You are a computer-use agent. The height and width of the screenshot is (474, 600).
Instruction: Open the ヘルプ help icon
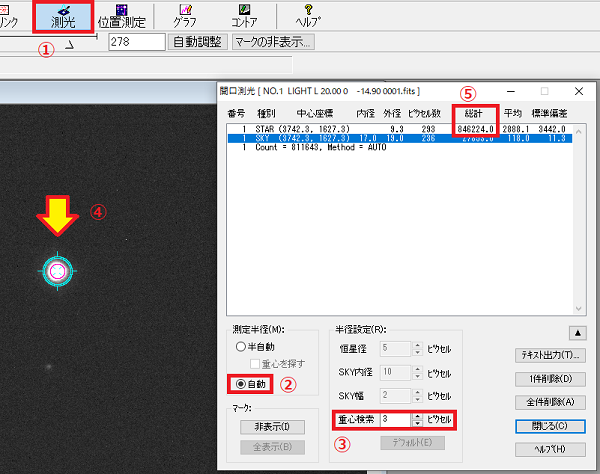click(x=308, y=16)
